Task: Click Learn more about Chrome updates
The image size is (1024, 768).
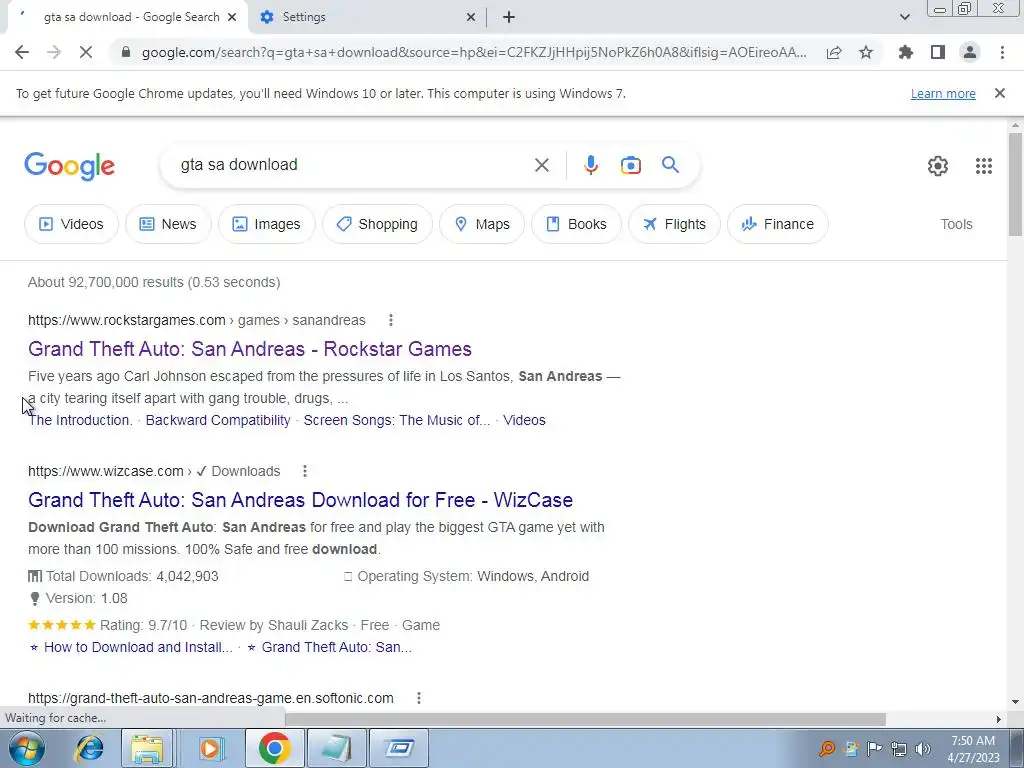Action: [x=943, y=93]
